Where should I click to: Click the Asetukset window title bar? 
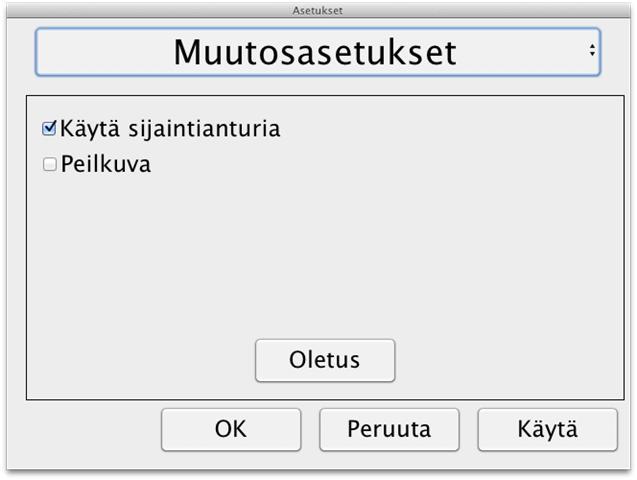[318, 10]
